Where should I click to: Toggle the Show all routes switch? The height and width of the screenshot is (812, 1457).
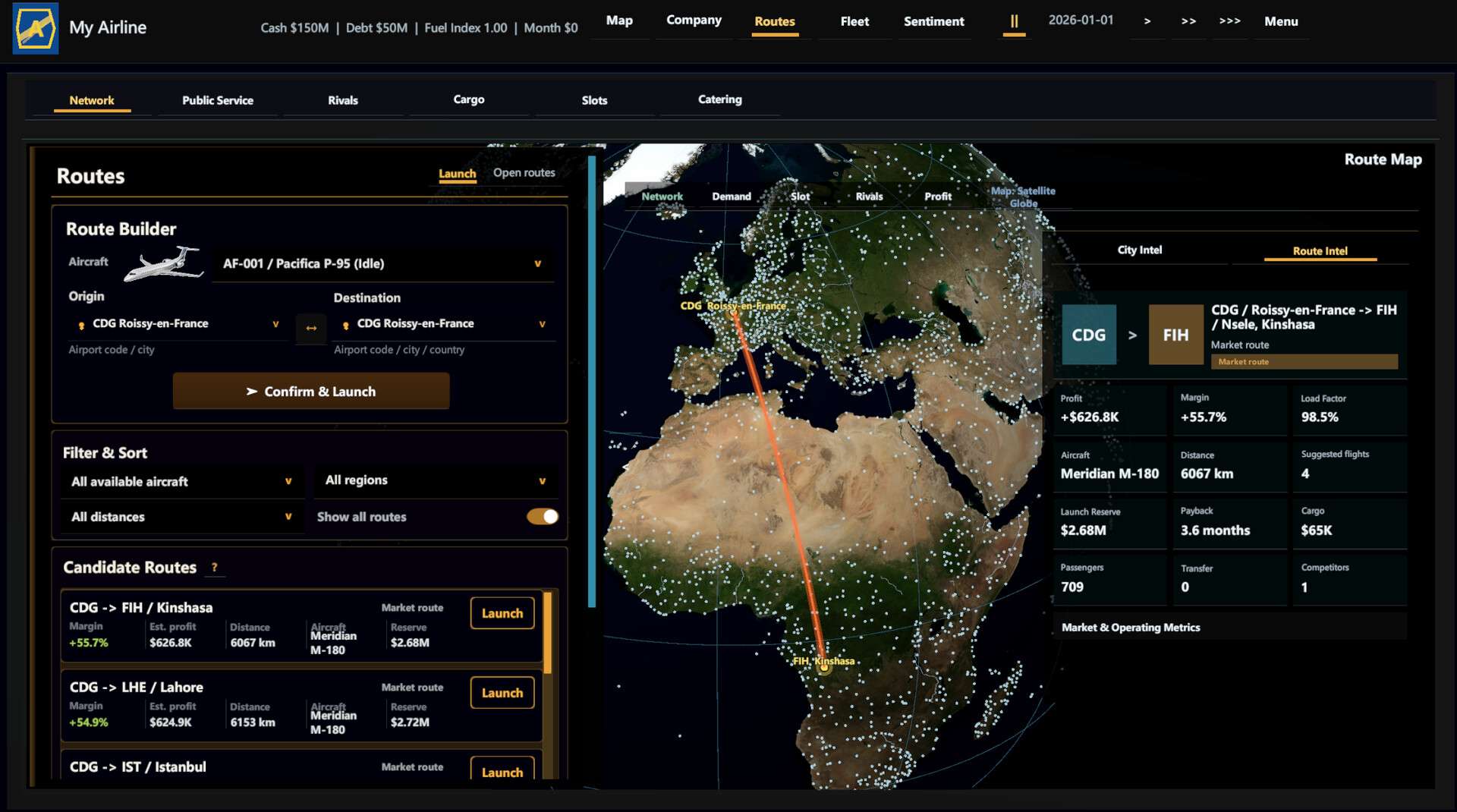coord(543,517)
